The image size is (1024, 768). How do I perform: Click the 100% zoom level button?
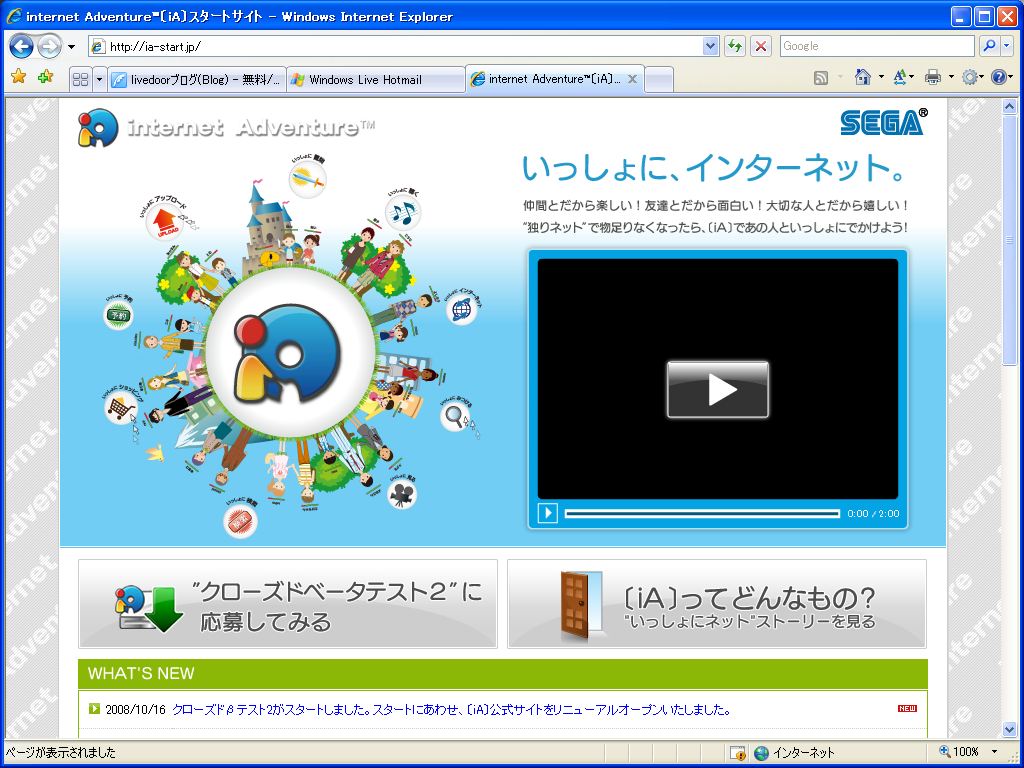click(959, 752)
